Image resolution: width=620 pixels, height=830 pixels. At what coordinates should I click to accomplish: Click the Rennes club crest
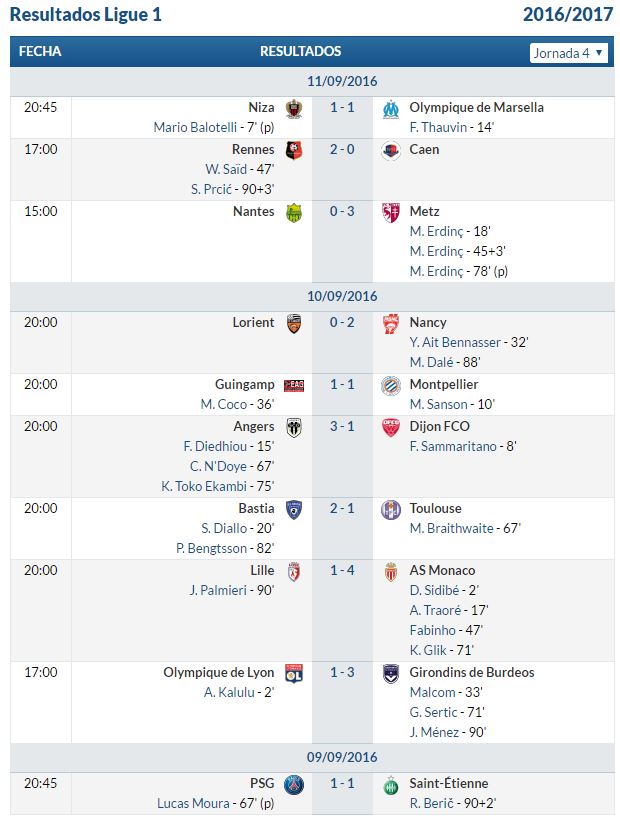pyautogui.click(x=294, y=150)
